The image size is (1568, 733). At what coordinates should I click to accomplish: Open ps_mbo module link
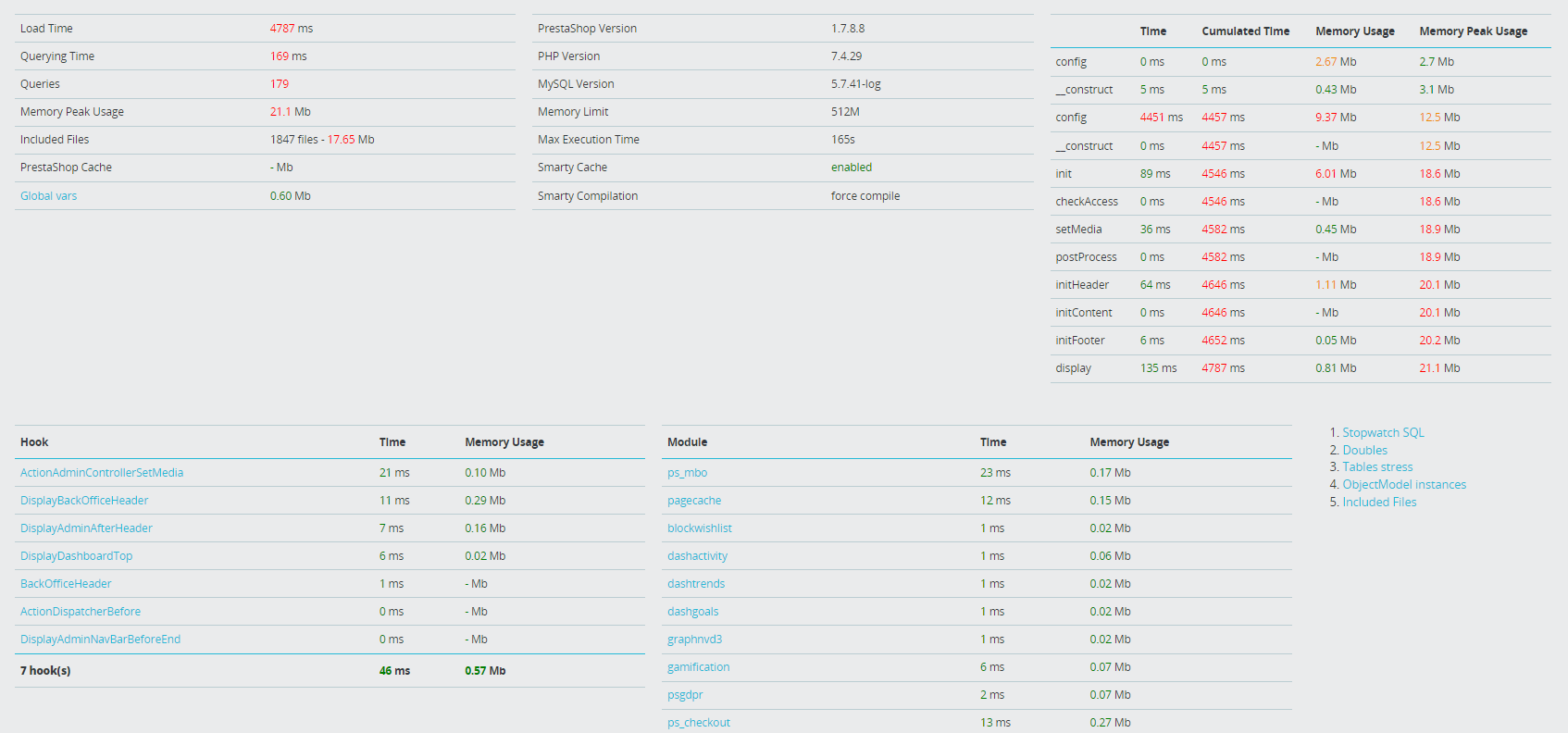point(687,473)
